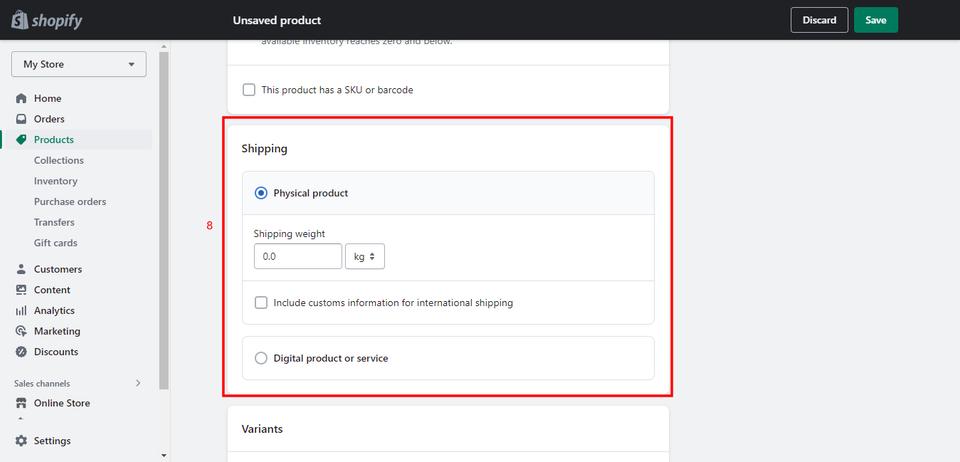The height and width of the screenshot is (462, 960).
Task: Click the Discard button
Action: click(x=819, y=20)
